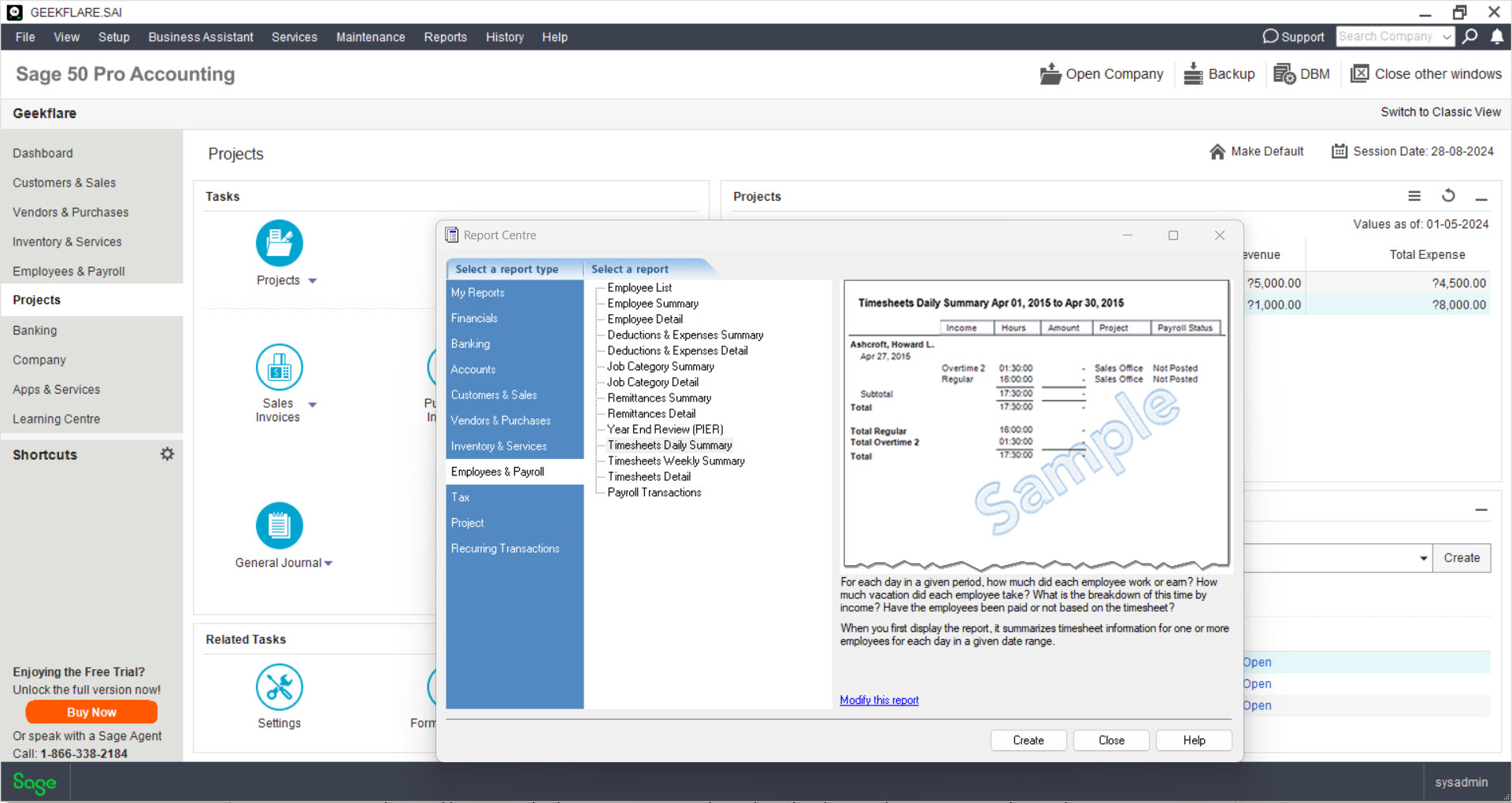Open the Modify this report link
This screenshot has width=1512, height=803.
[879, 699]
